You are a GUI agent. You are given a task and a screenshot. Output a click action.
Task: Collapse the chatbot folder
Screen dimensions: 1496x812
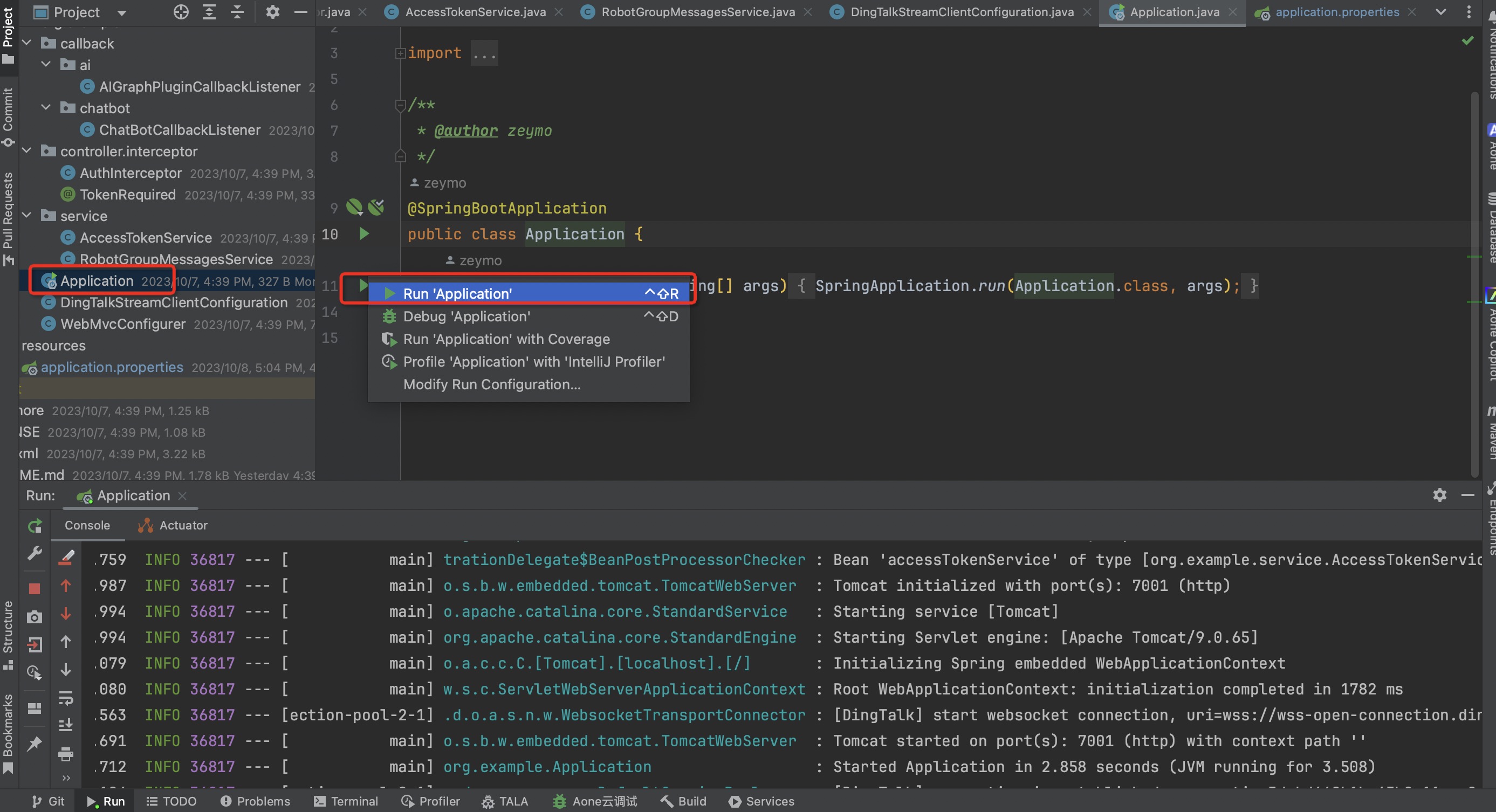click(46, 107)
